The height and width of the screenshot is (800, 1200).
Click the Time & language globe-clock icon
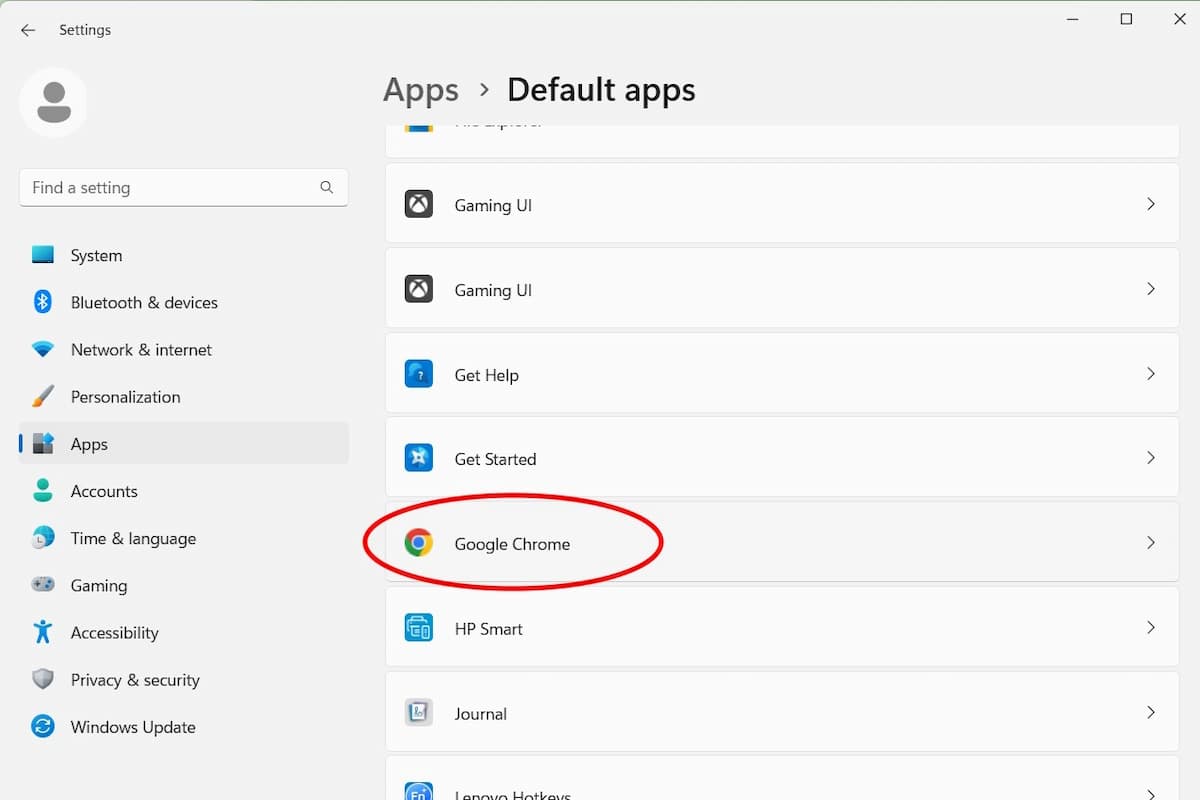pyautogui.click(x=43, y=538)
